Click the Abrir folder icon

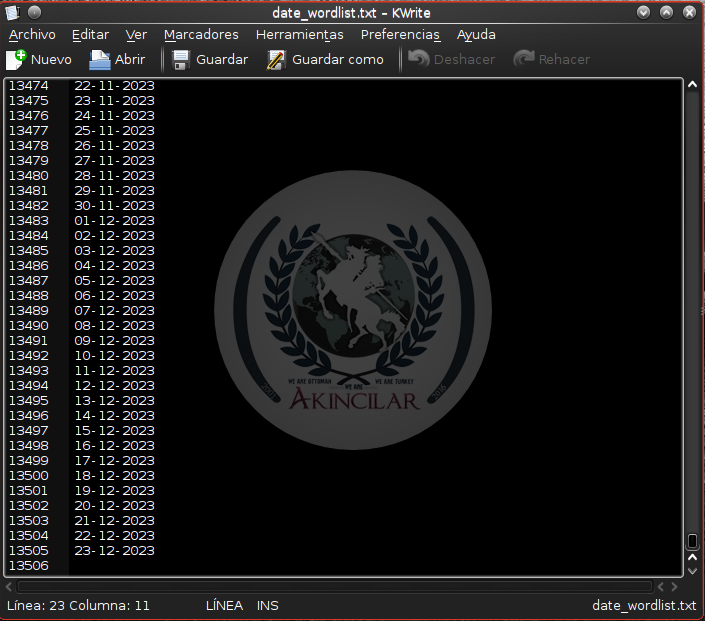pyautogui.click(x=99, y=59)
